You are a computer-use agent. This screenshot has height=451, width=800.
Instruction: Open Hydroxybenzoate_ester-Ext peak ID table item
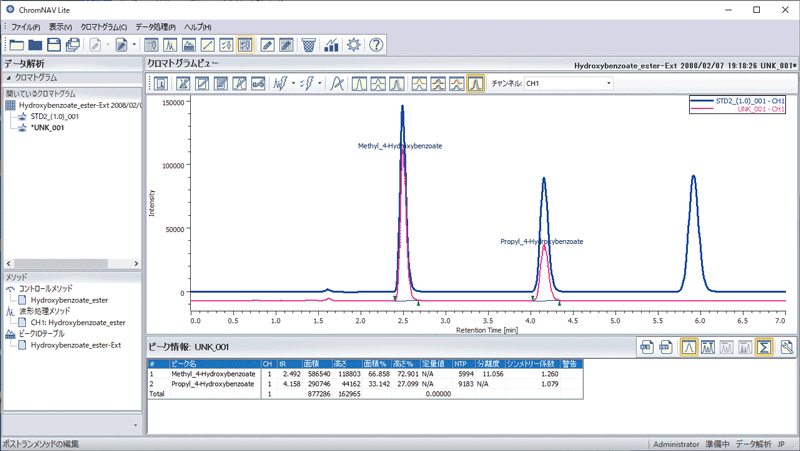click(76, 345)
